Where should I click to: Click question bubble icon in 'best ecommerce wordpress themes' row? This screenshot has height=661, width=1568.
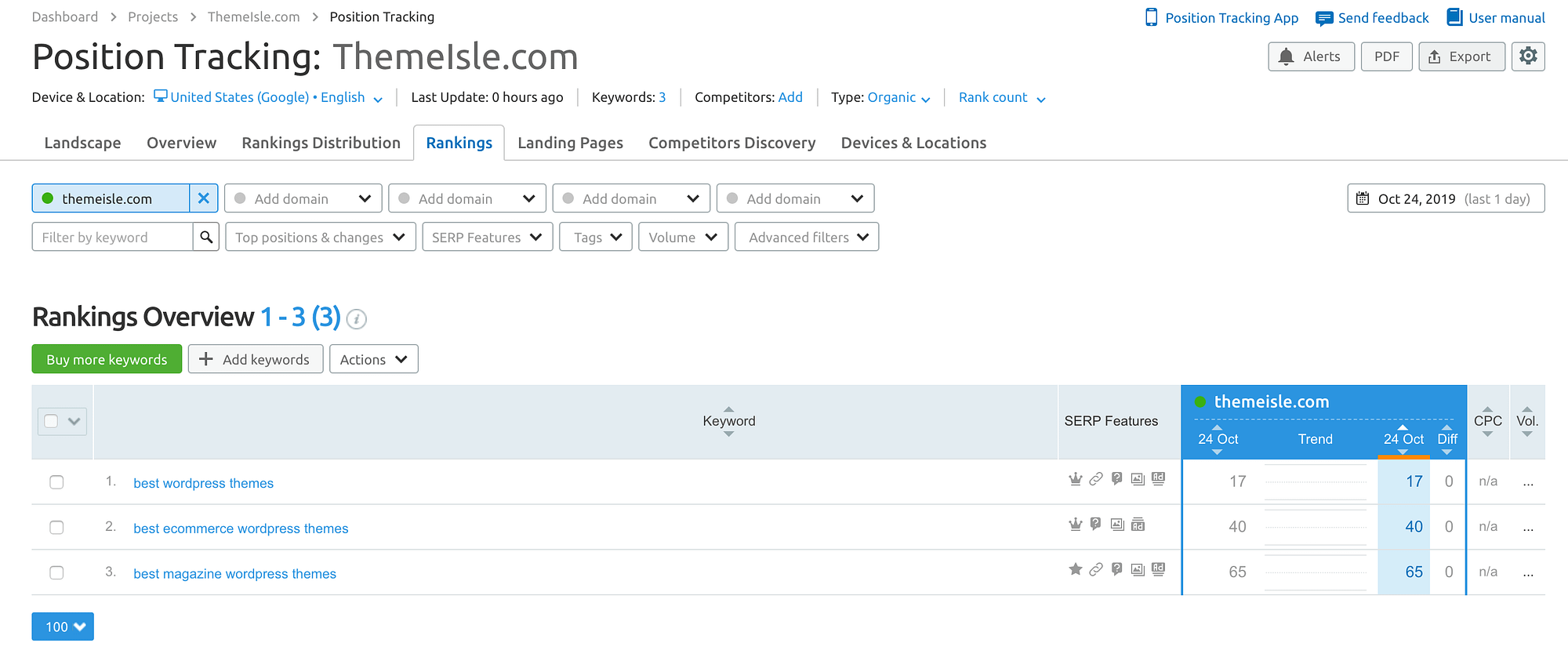1096,524
